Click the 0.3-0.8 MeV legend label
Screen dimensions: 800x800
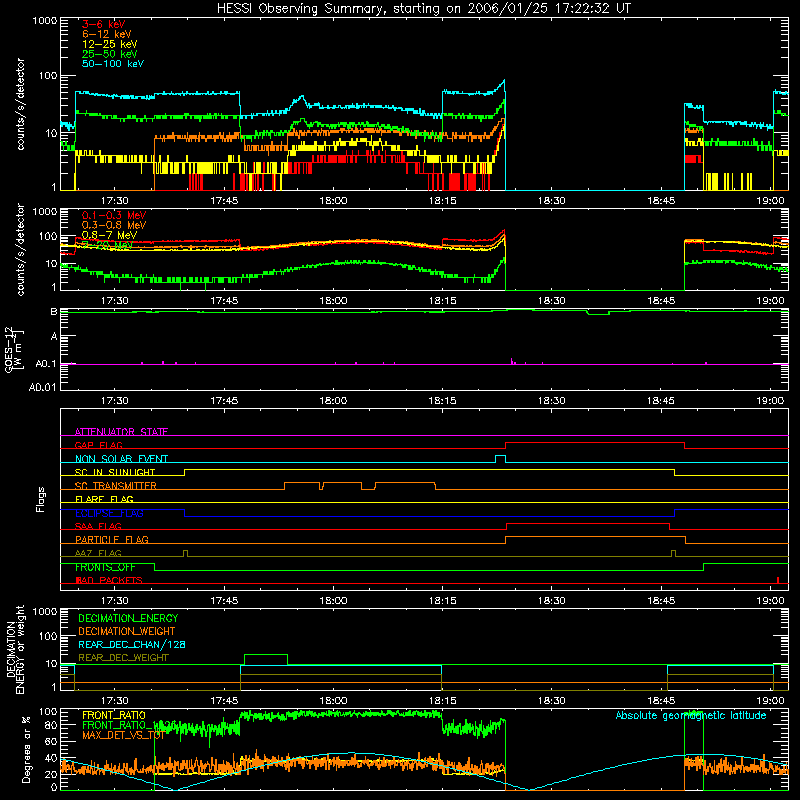(114, 225)
